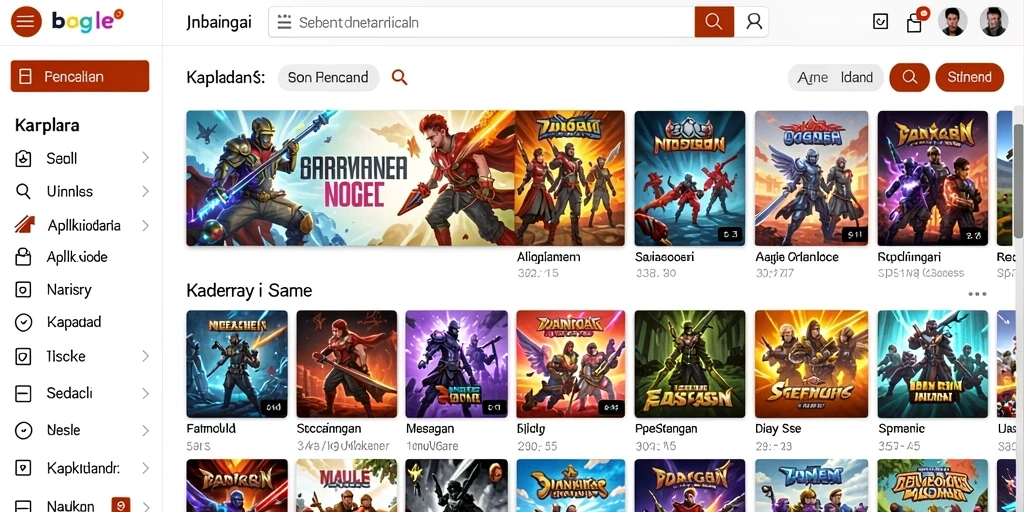Open the three-dots menu for Kaderray i Same

(x=977, y=294)
